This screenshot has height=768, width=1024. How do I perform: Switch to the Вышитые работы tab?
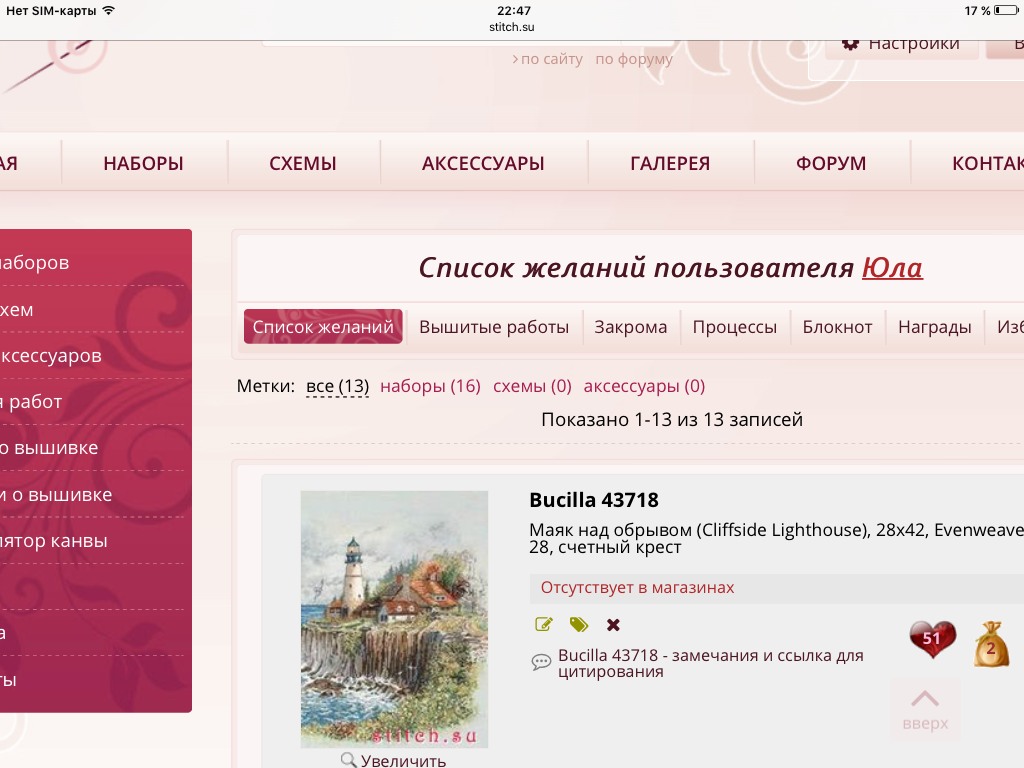494,327
